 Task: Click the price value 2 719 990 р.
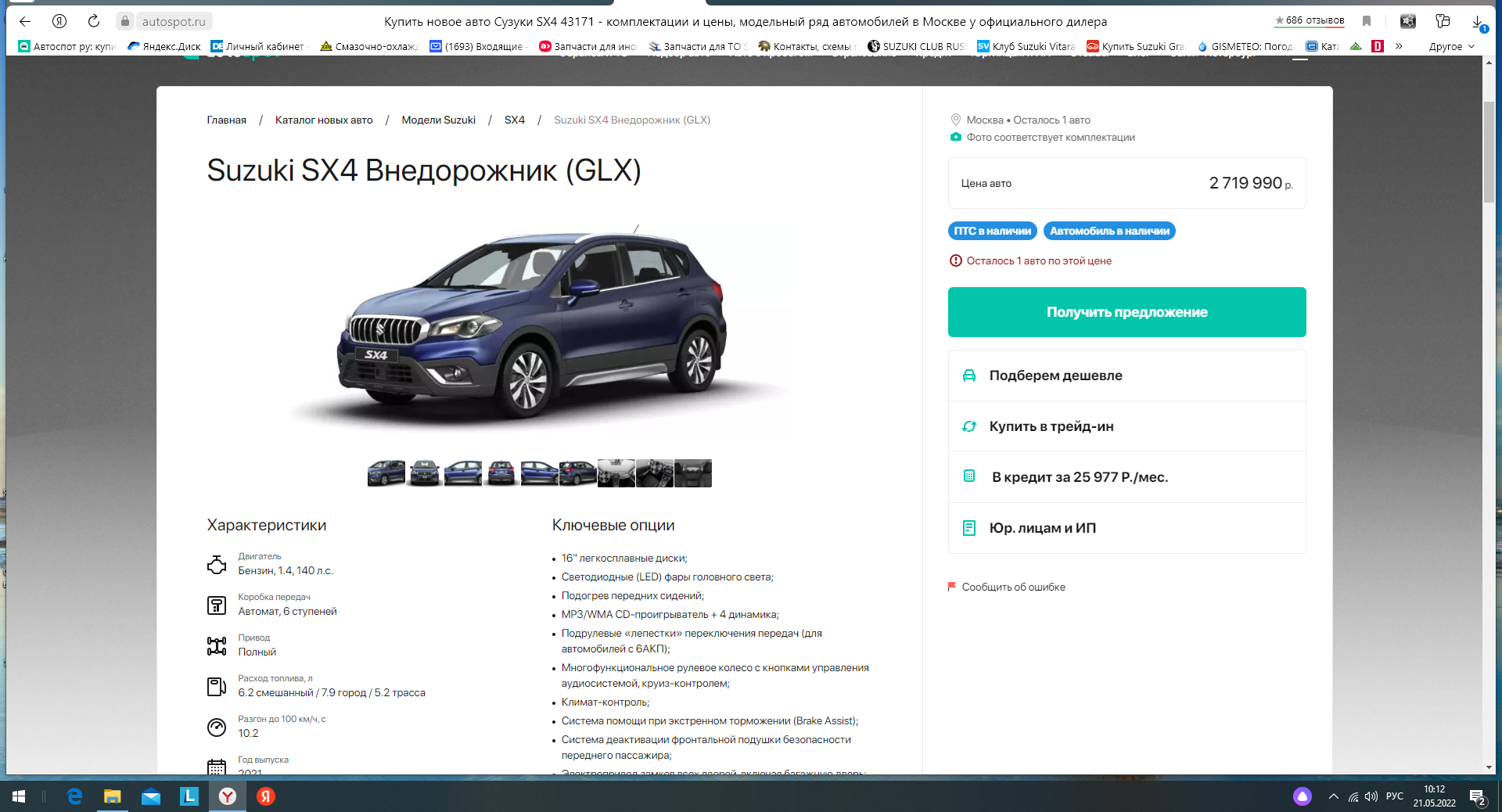click(1251, 183)
